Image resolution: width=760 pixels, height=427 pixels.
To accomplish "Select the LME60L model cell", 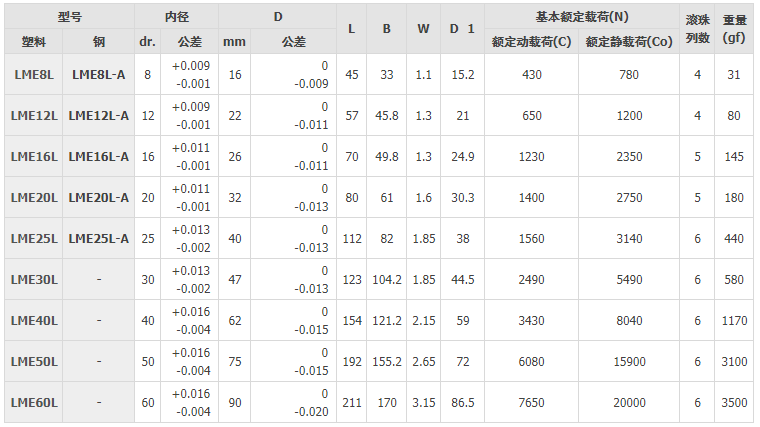I will pyautogui.click(x=34, y=403).
